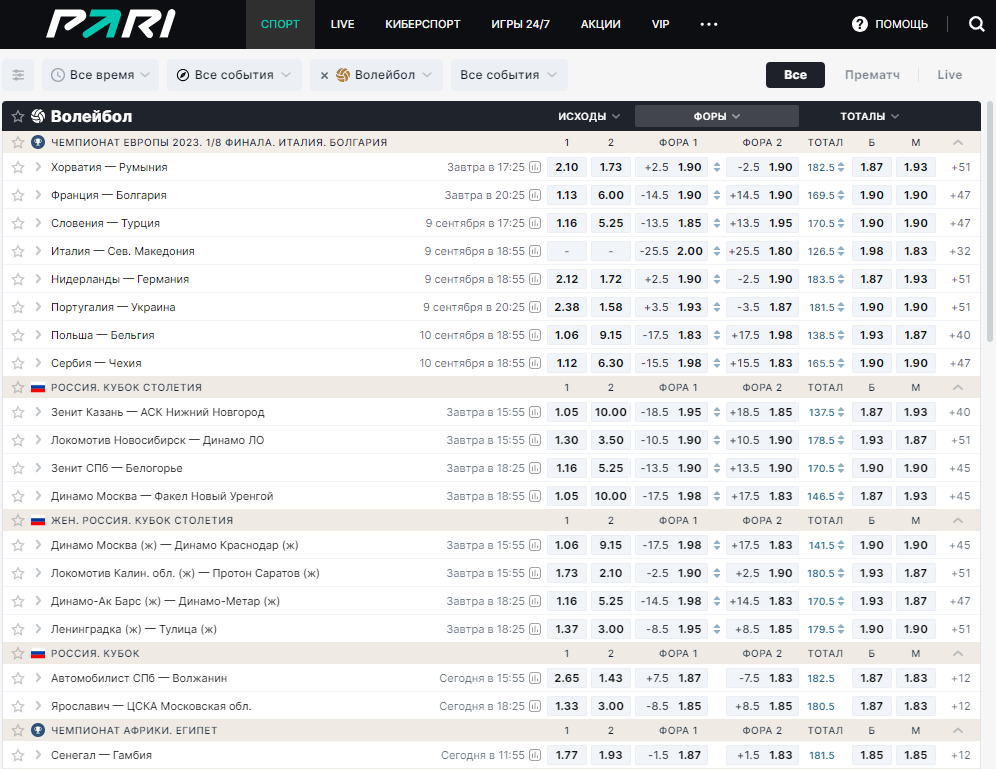This screenshot has width=996, height=769.
Task: Click the PARI logo
Action: [x=111, y=24]
